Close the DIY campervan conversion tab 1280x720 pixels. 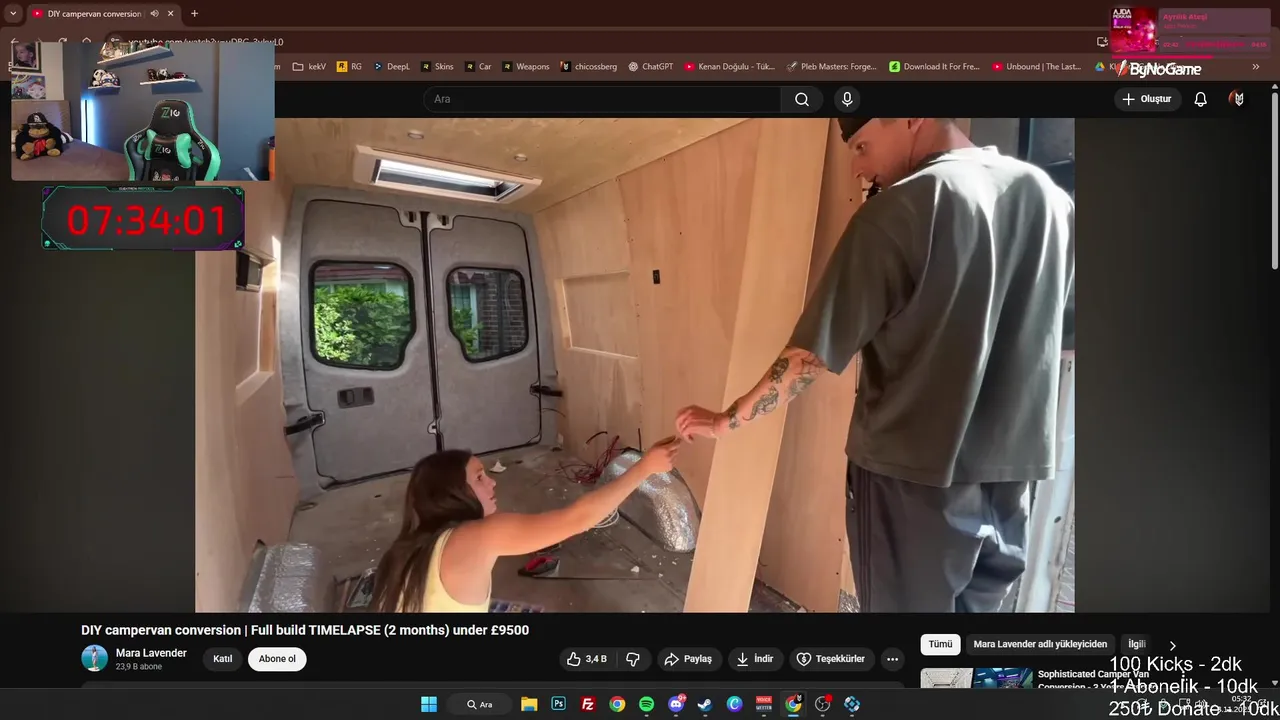click(171, 14)
